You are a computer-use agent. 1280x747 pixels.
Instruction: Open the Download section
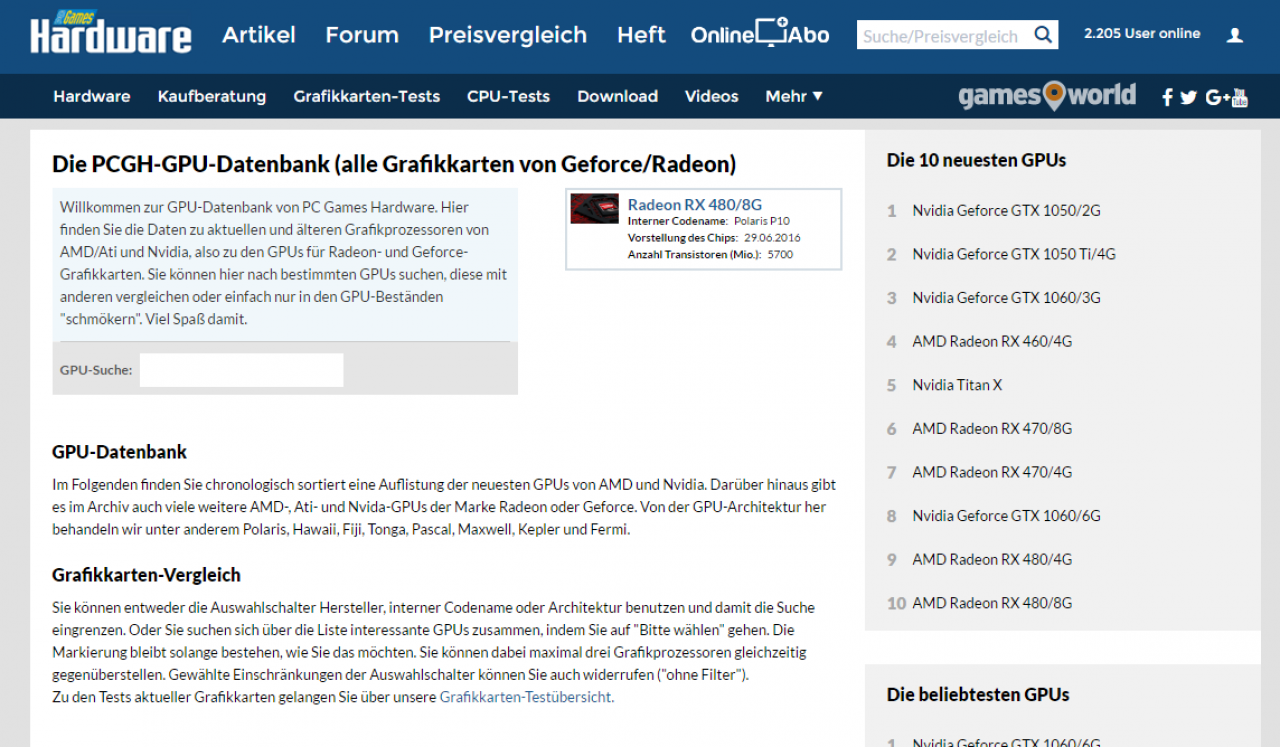click(617, 96)
